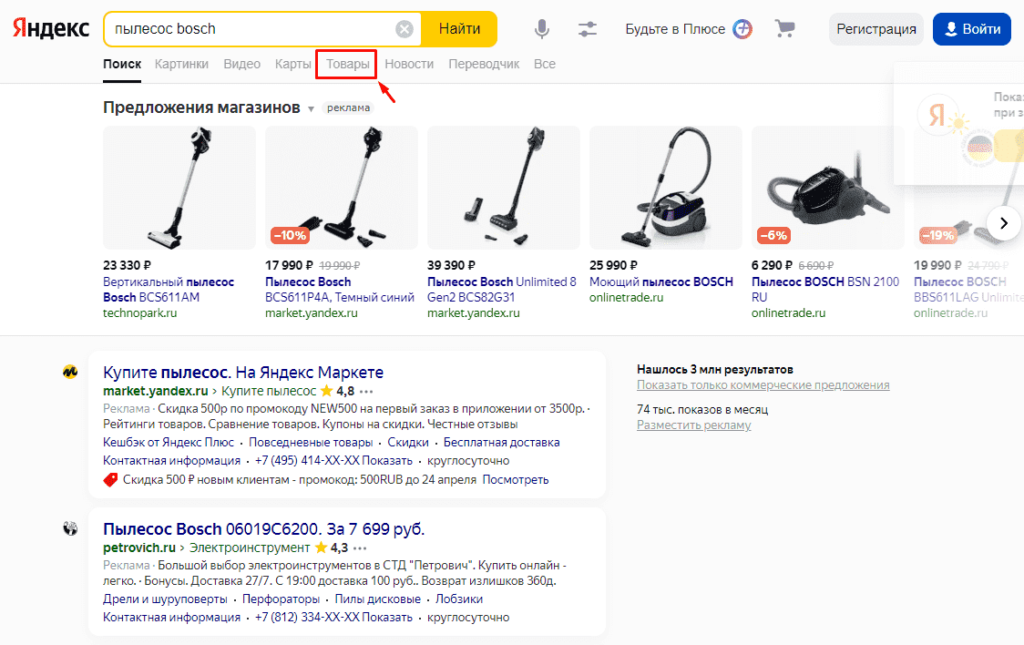Click Показать только коммерческие предложения link
This screenshot has height=645, width=1024.
pyautogui.click(x=763, y=385)
